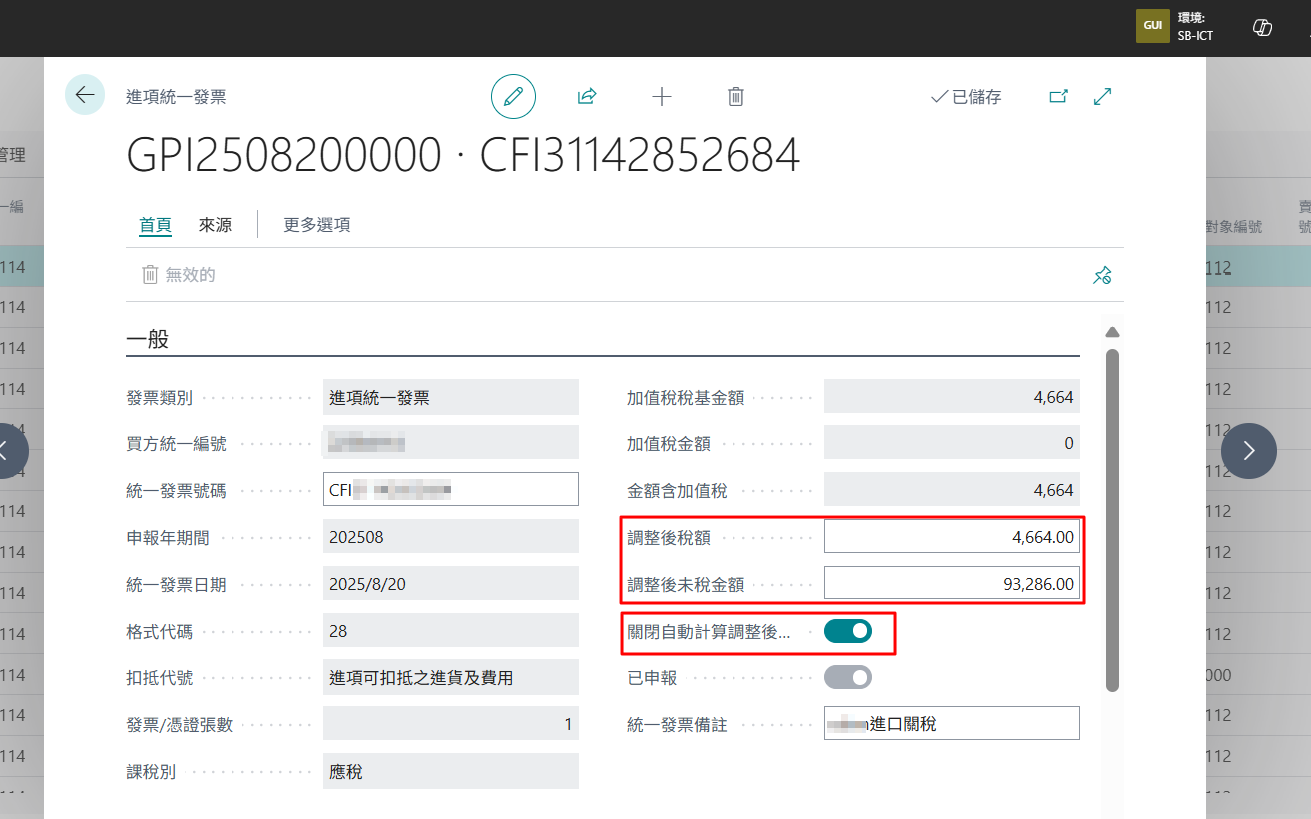This screenshot has width=1311, height=819.
Task: Switch to 來源 tab
Action: (215, 225)
